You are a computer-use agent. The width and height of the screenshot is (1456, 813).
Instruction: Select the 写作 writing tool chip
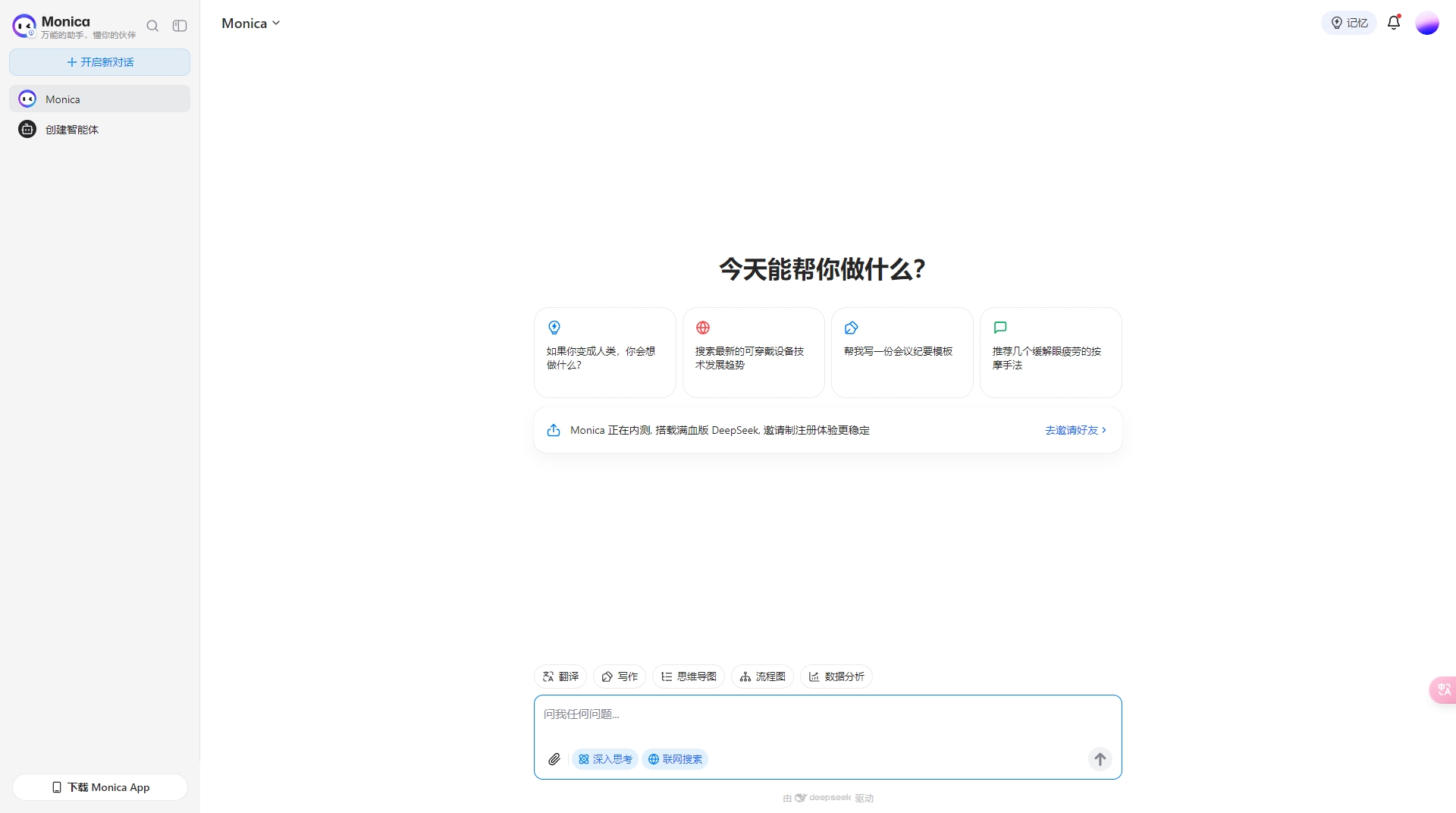point(620,676)
